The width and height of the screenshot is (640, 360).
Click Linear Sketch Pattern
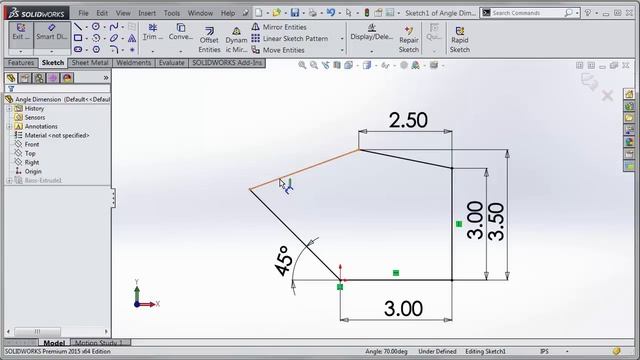pyautogui.click(x=290, y=38)
